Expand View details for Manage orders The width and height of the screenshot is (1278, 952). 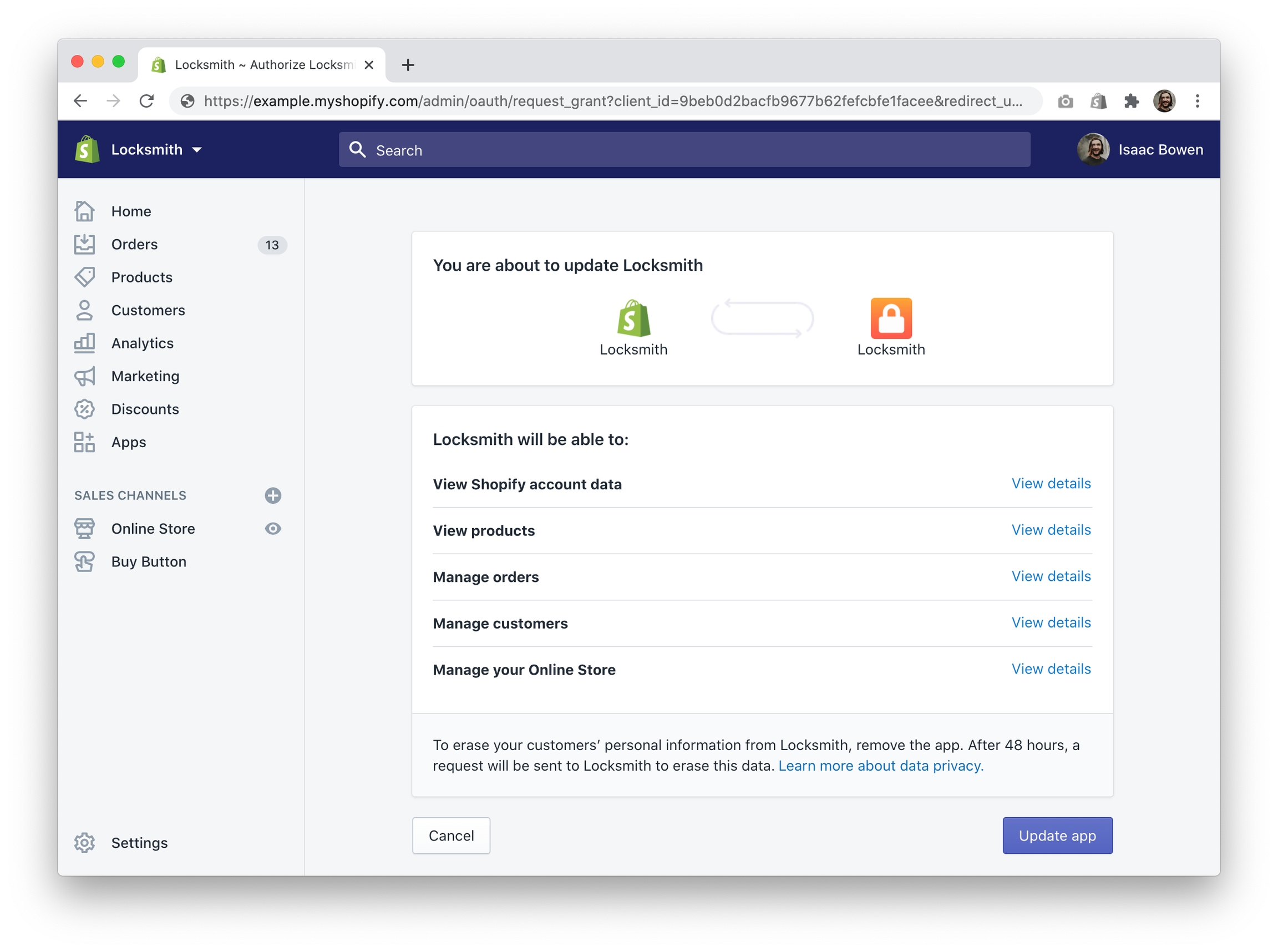pyautogui.click(x=1051, y=576)
